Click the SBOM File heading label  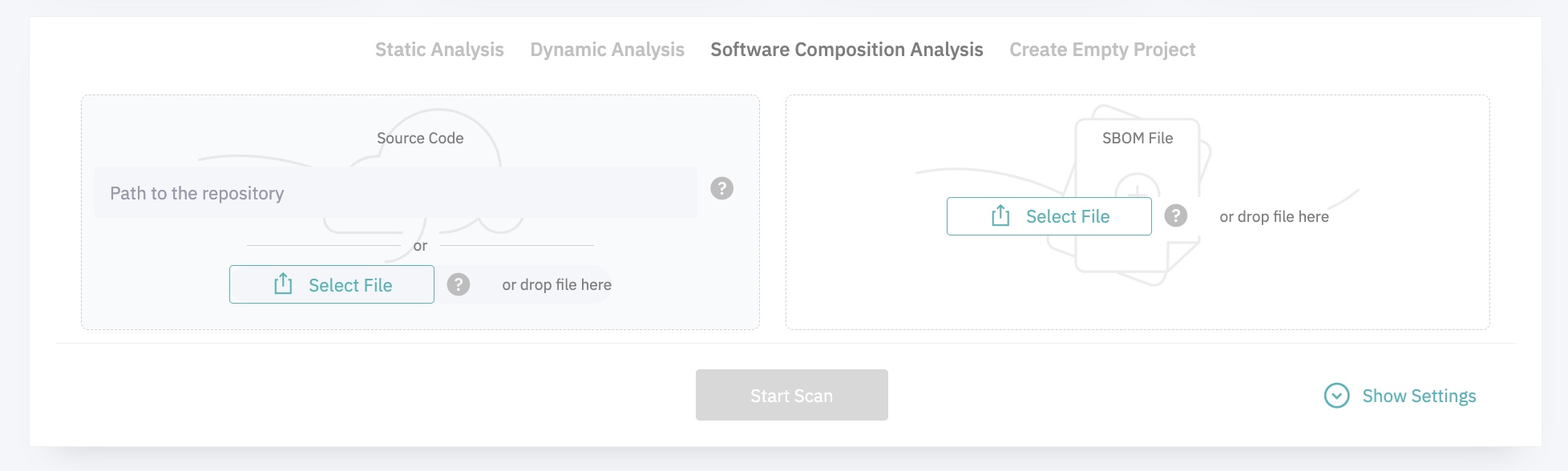point(1137,139)
